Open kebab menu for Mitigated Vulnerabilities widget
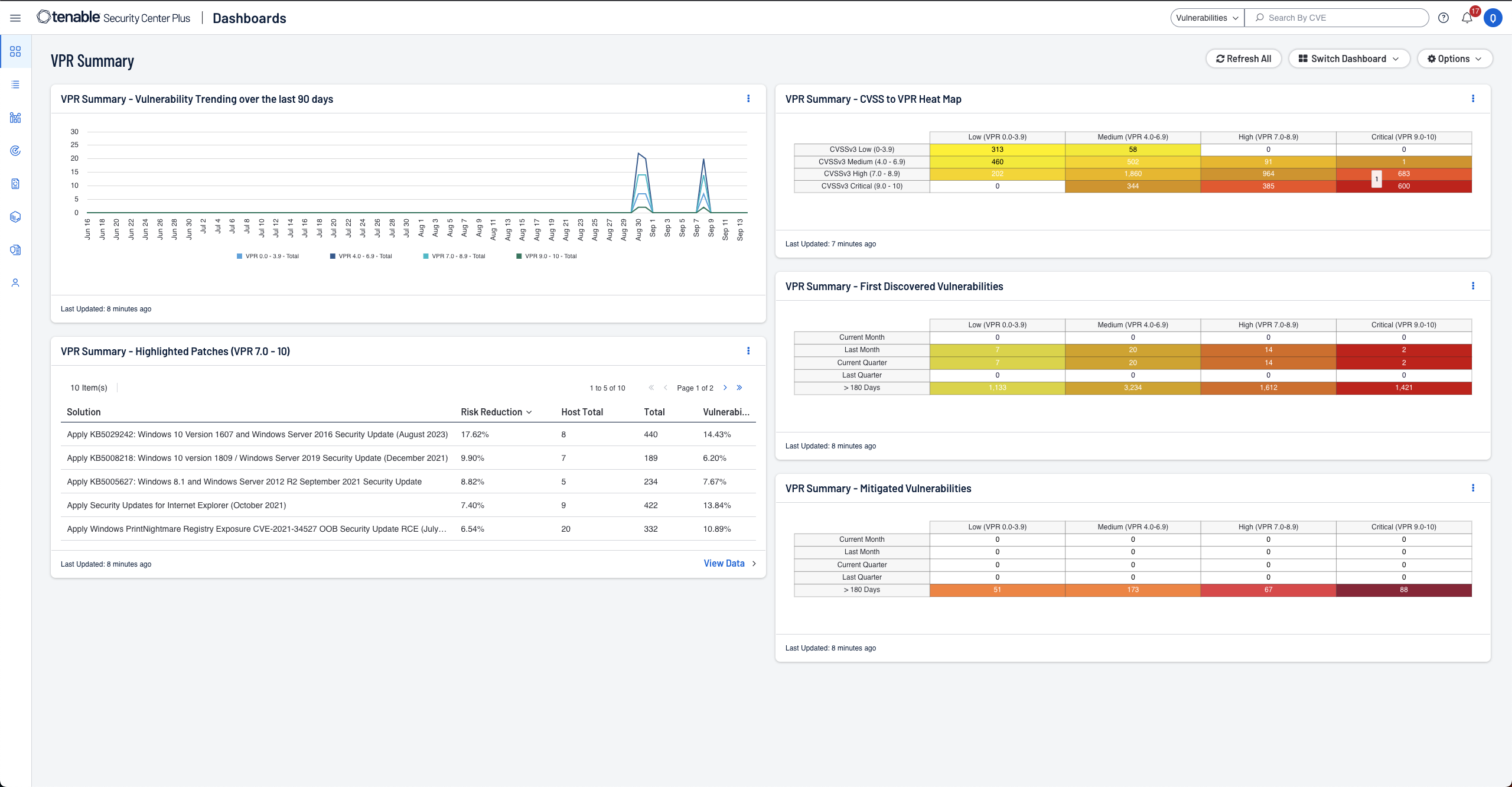1512x787 pixels. click(x=1473, y=488)
